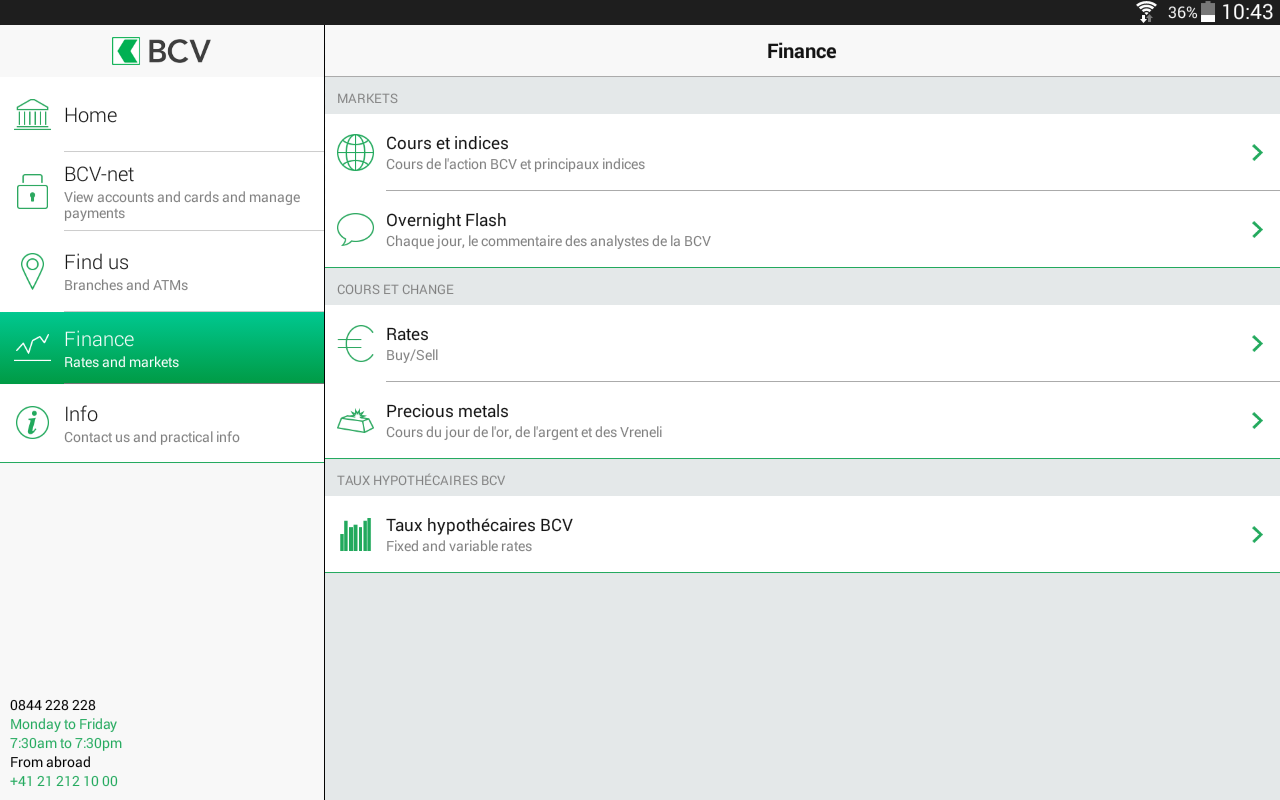Open the Overnight Flash title
The image size is (1280, 800).
(x=446, y=220)
